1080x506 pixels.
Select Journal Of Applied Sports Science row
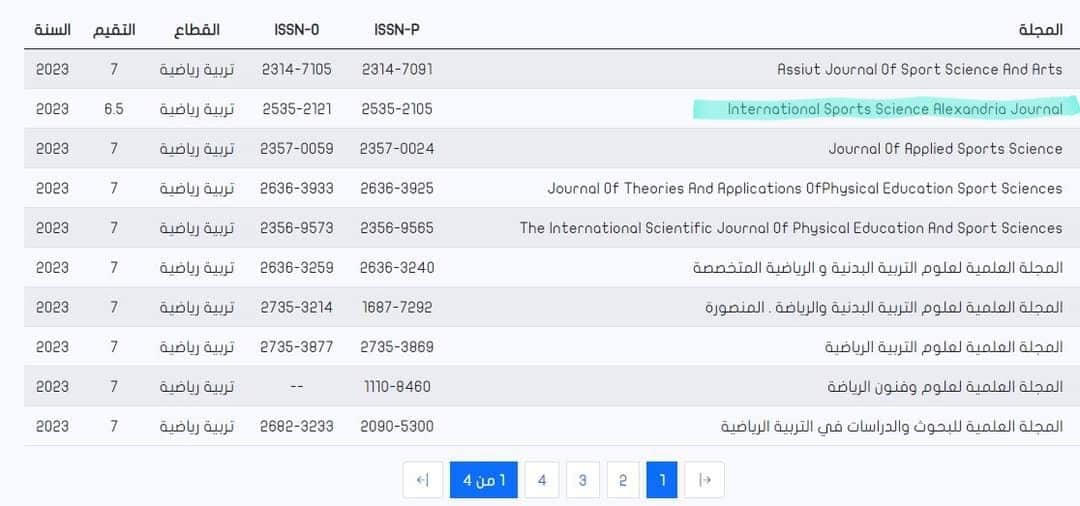click(x=945, y=148)
